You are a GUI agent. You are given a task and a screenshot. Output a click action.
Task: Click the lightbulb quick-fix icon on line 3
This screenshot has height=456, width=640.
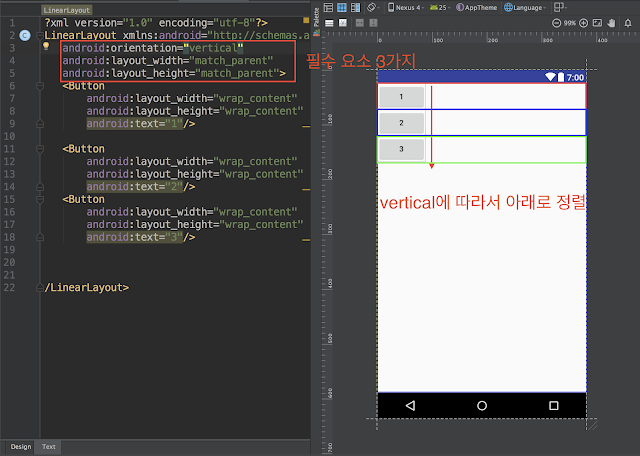tap(46, 46)
